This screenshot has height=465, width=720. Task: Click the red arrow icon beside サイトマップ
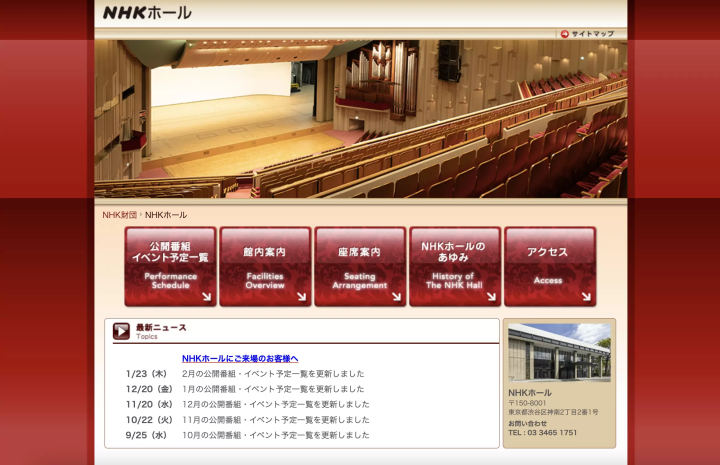coord(564,34)
